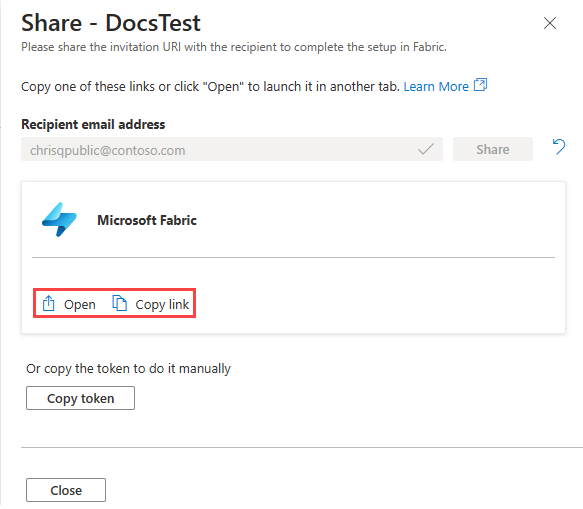Screen dimensions: 583x509
Task: Click the external link icon after Learn More
Action: click(480, 85)
